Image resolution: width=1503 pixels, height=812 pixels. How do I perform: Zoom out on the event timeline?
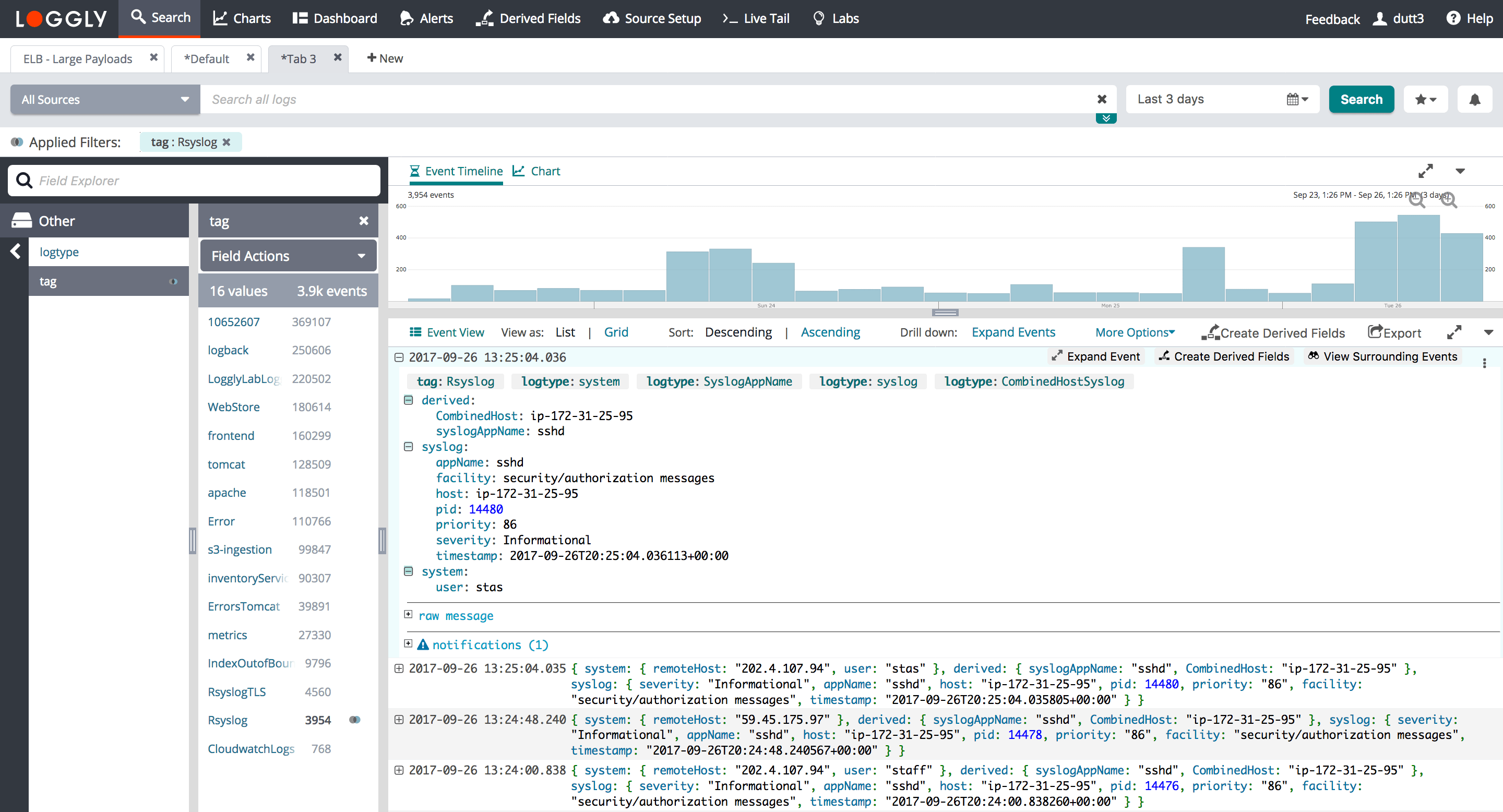coord(1417,200)
